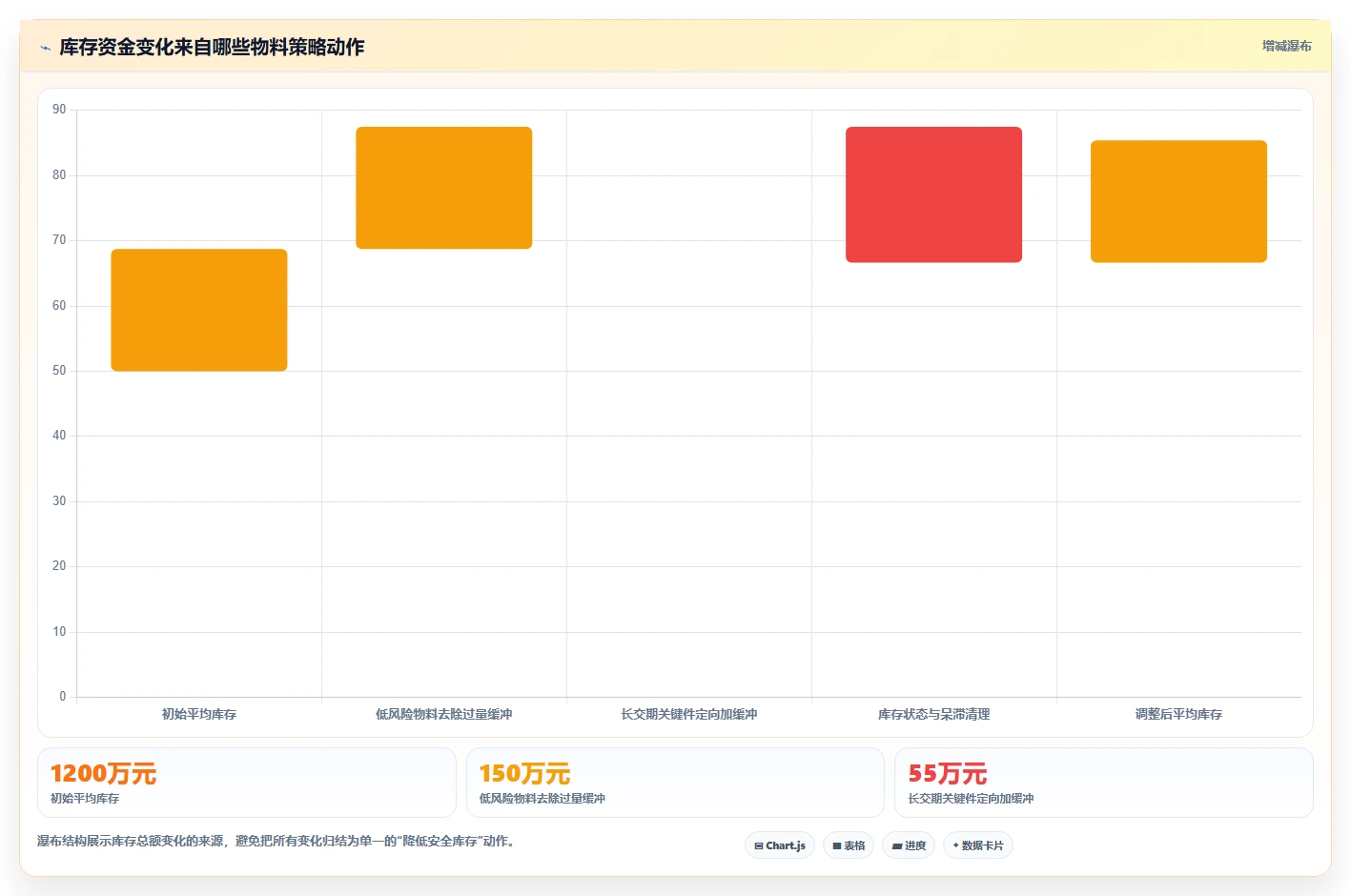
Task: Click the lightning icon beside the panel title
Action: click(x=45, y=48)
